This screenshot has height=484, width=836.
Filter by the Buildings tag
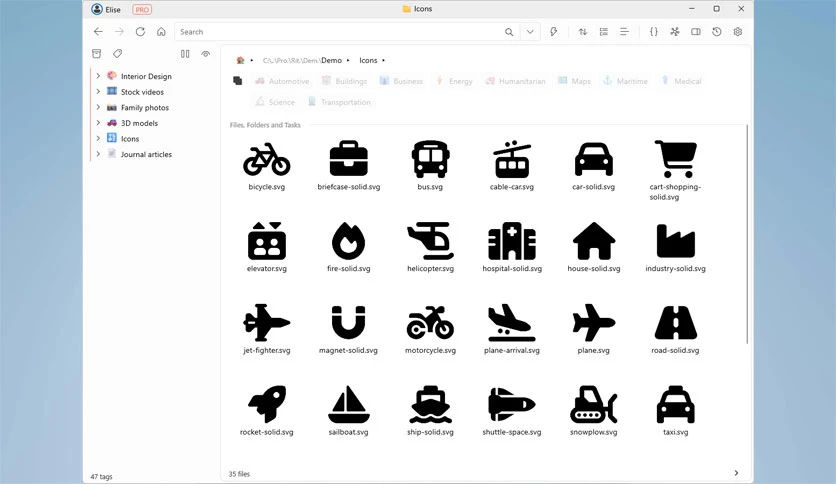[344, 81]
